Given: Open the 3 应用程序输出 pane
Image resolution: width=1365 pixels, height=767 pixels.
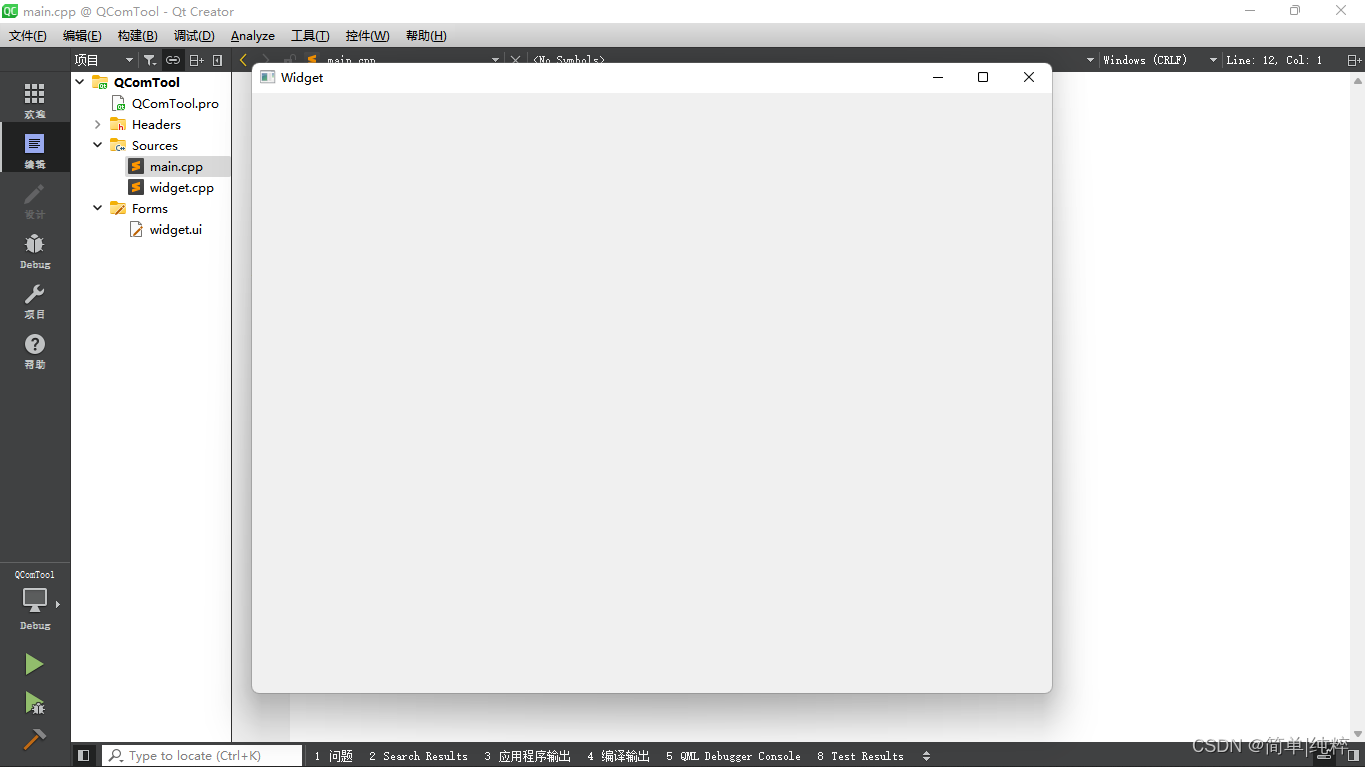Looking at the screenshot, I should pyautogui.click(x=527, y=756).
